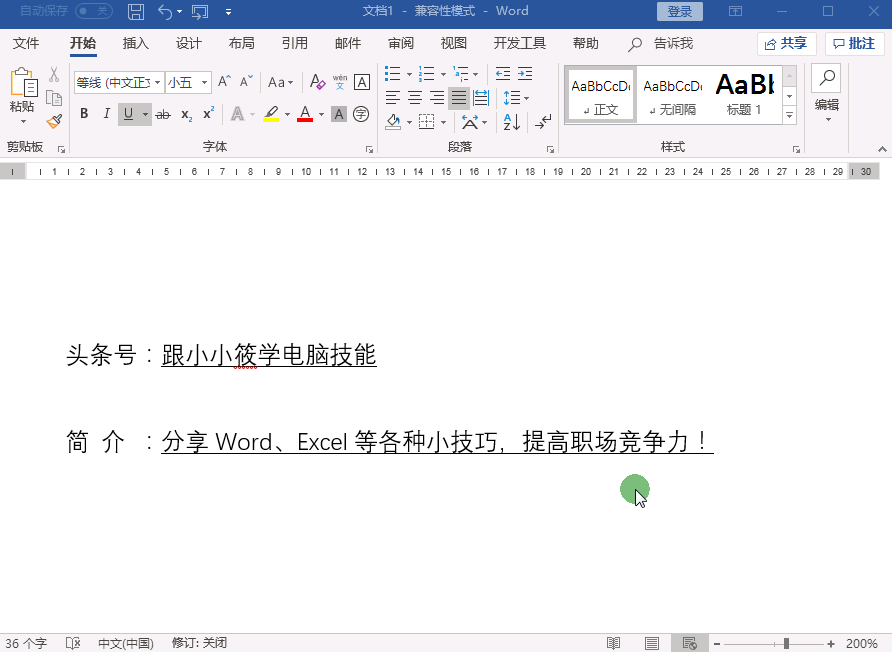Apply the 标题 1 style
Screen dimensions: 892x652
point(746,94)
